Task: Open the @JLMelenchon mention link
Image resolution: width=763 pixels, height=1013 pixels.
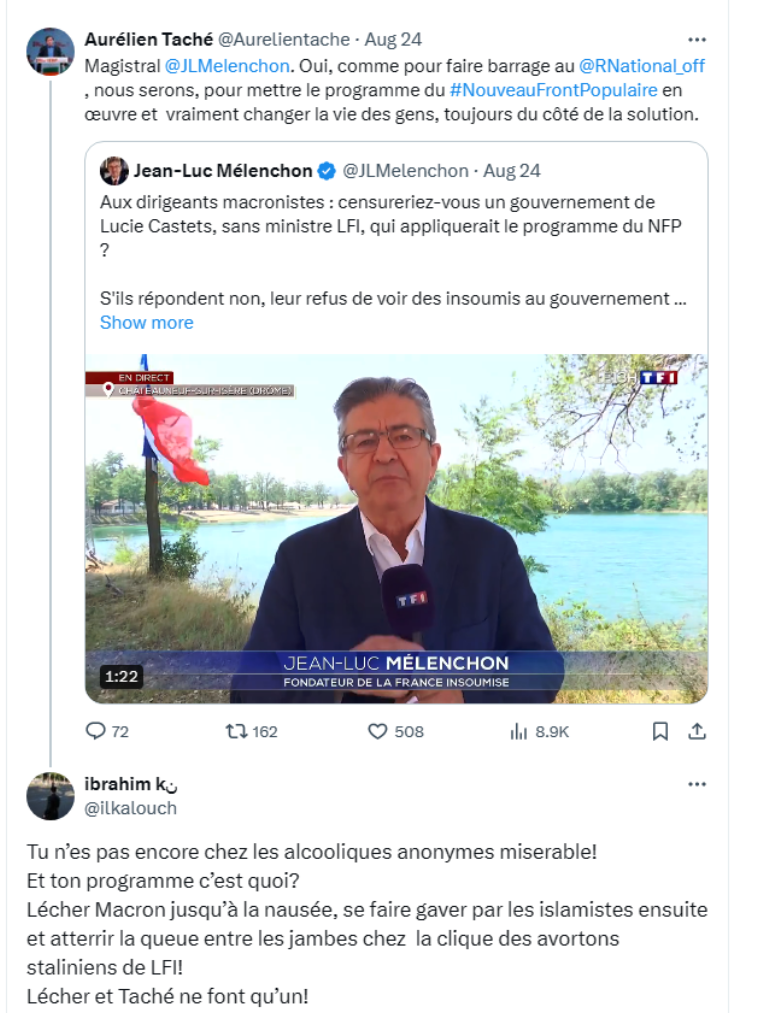Action: [x=227, y=66]
